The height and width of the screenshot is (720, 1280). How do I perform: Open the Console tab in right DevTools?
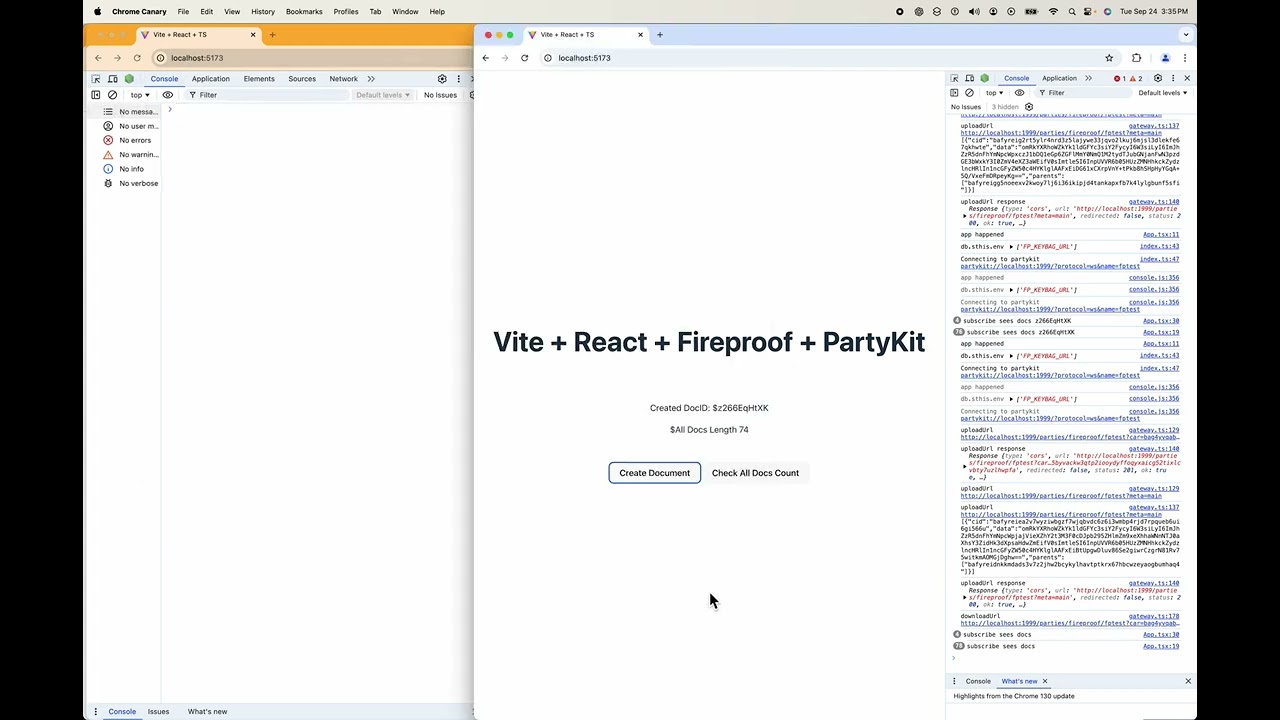(x=1016, y=78)
